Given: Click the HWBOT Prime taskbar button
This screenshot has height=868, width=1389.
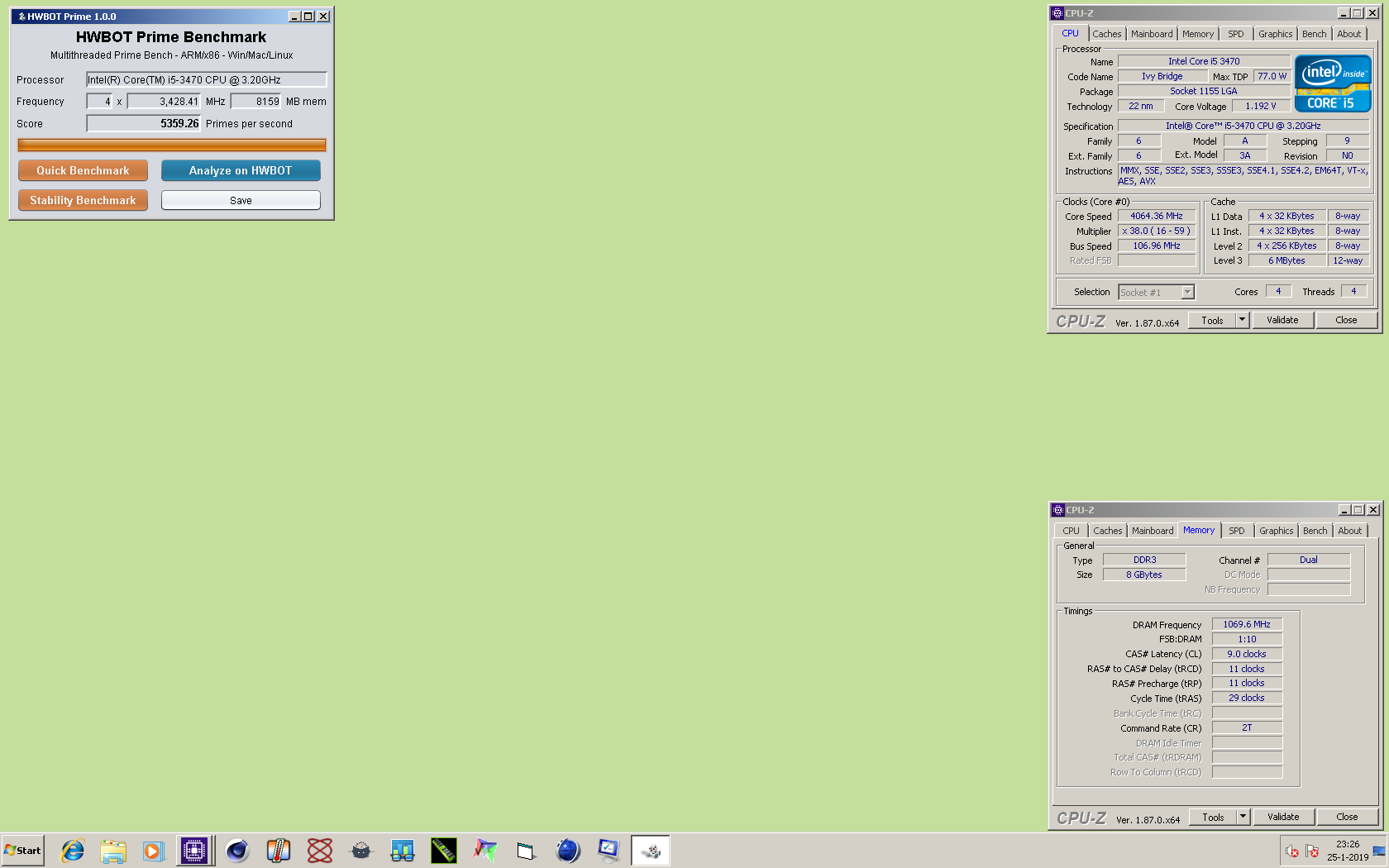Looking at the screenshot, I should [x=651, y=851].
